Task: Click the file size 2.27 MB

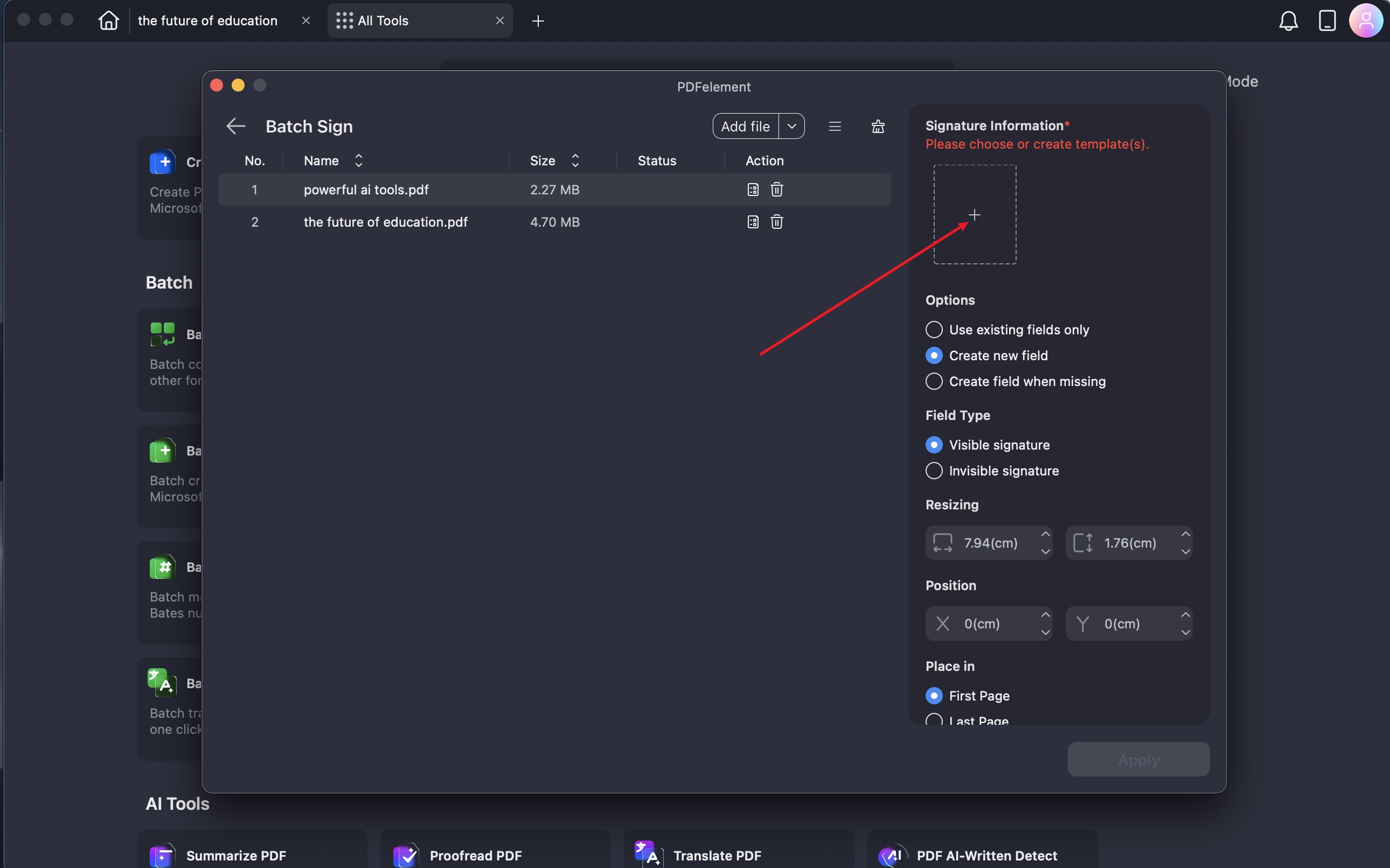Action: 554,190
